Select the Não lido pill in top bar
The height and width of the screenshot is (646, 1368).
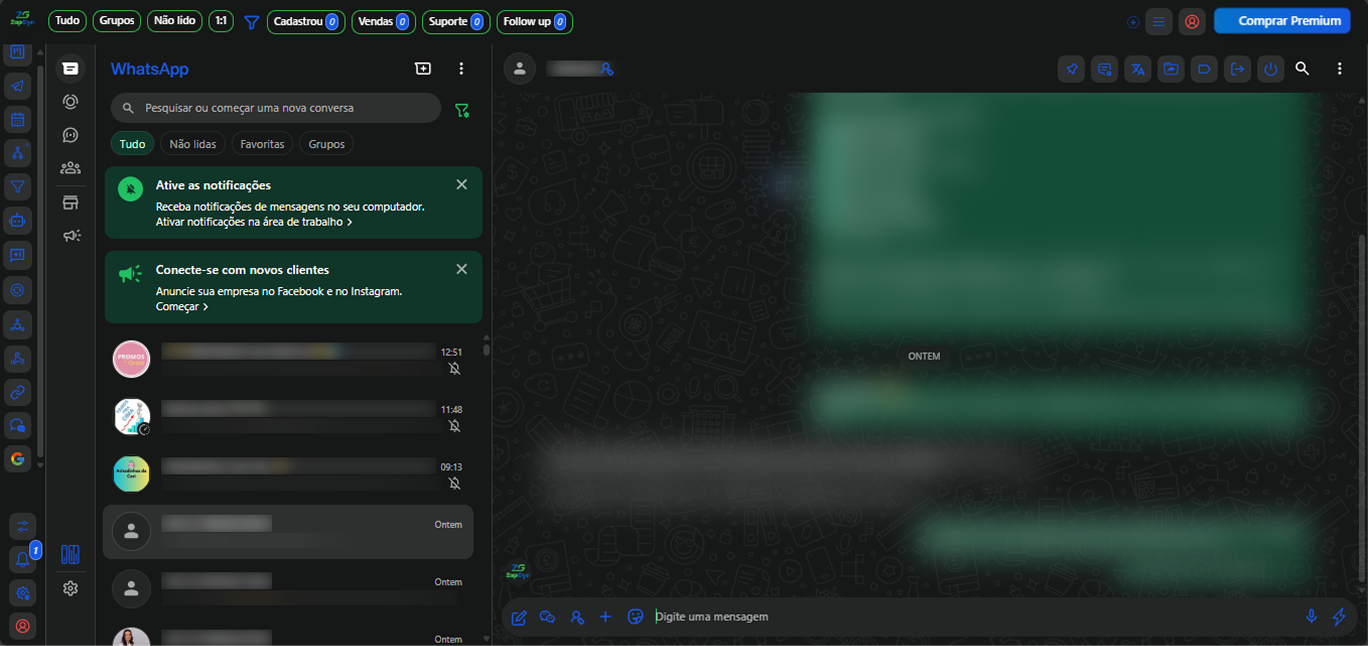175,21
